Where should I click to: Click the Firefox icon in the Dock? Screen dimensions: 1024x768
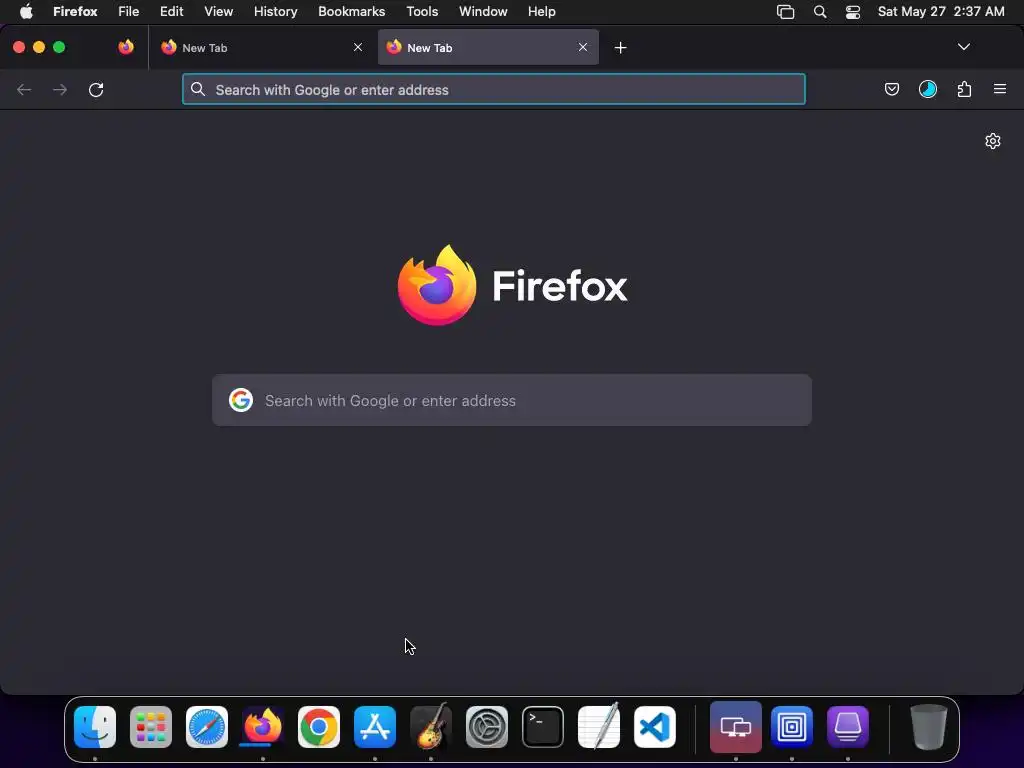[x=263, y=727]
